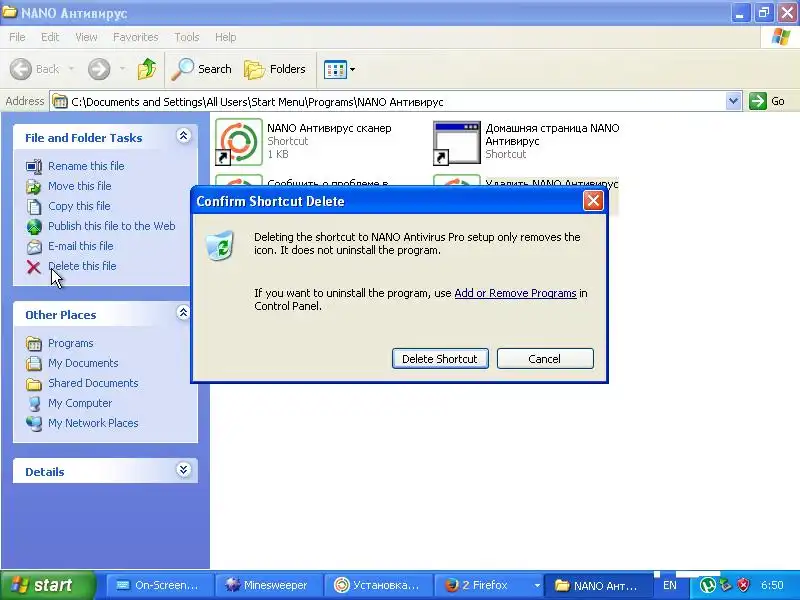Click the Publish to Web globe icon
The height and width of the screenshot is (600, 800).
(34, 227)
